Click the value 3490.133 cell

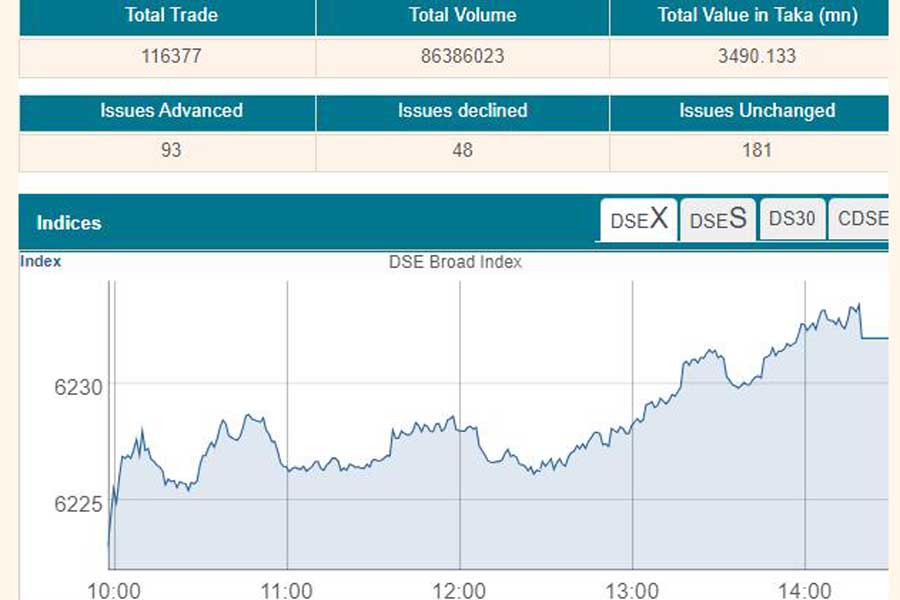[x=754, y=57]
